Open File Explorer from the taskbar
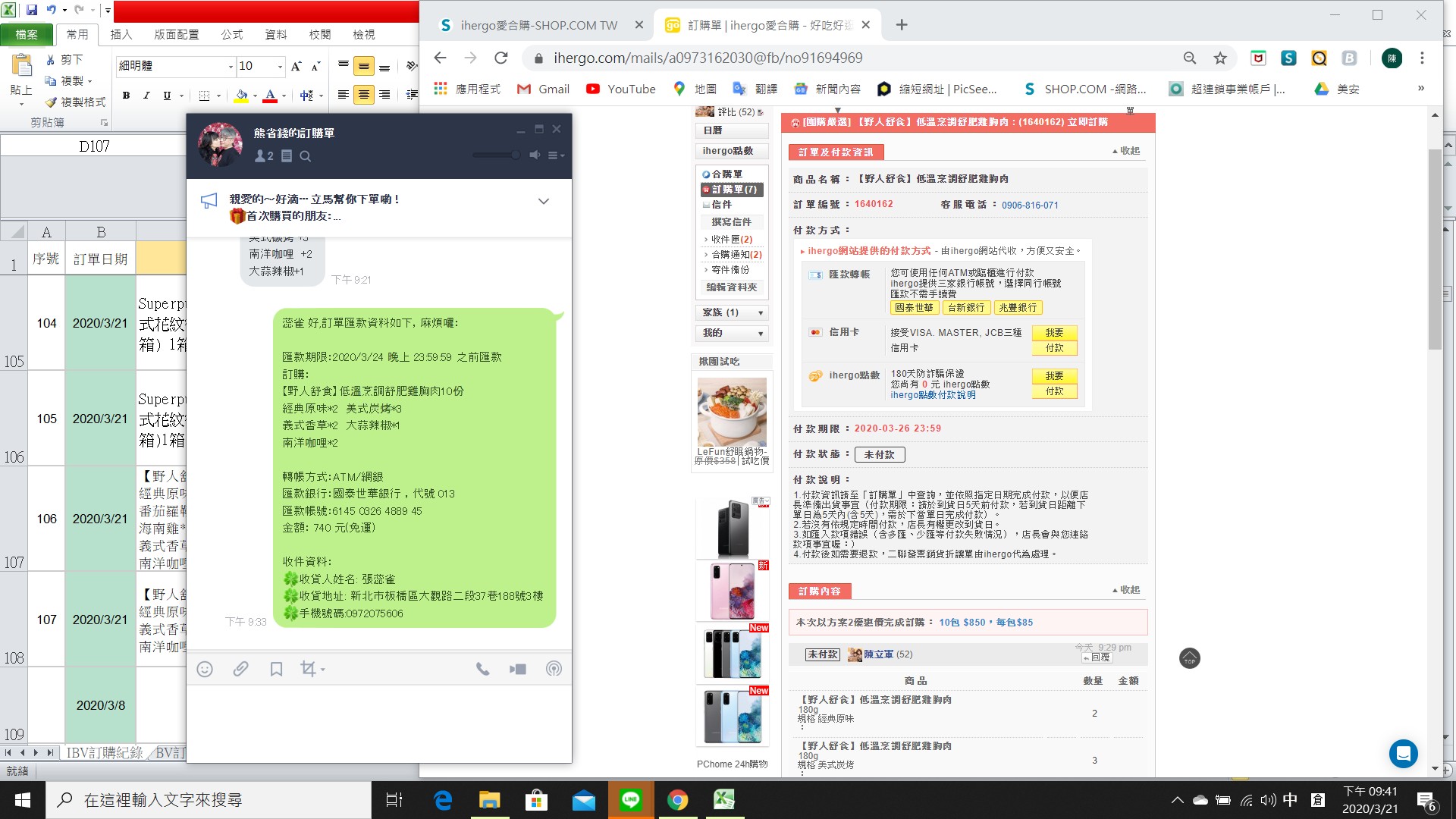 [x=489, y=799]
